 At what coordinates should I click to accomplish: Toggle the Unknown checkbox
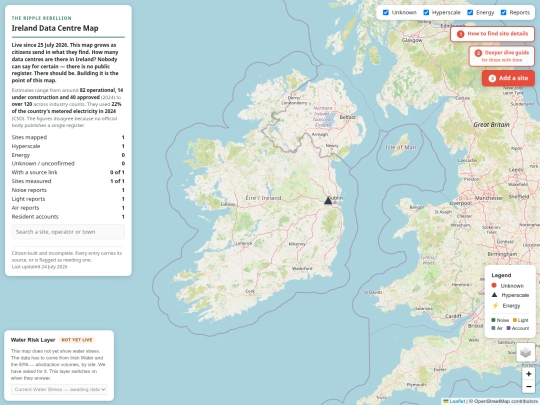click(x=386, y=12)
